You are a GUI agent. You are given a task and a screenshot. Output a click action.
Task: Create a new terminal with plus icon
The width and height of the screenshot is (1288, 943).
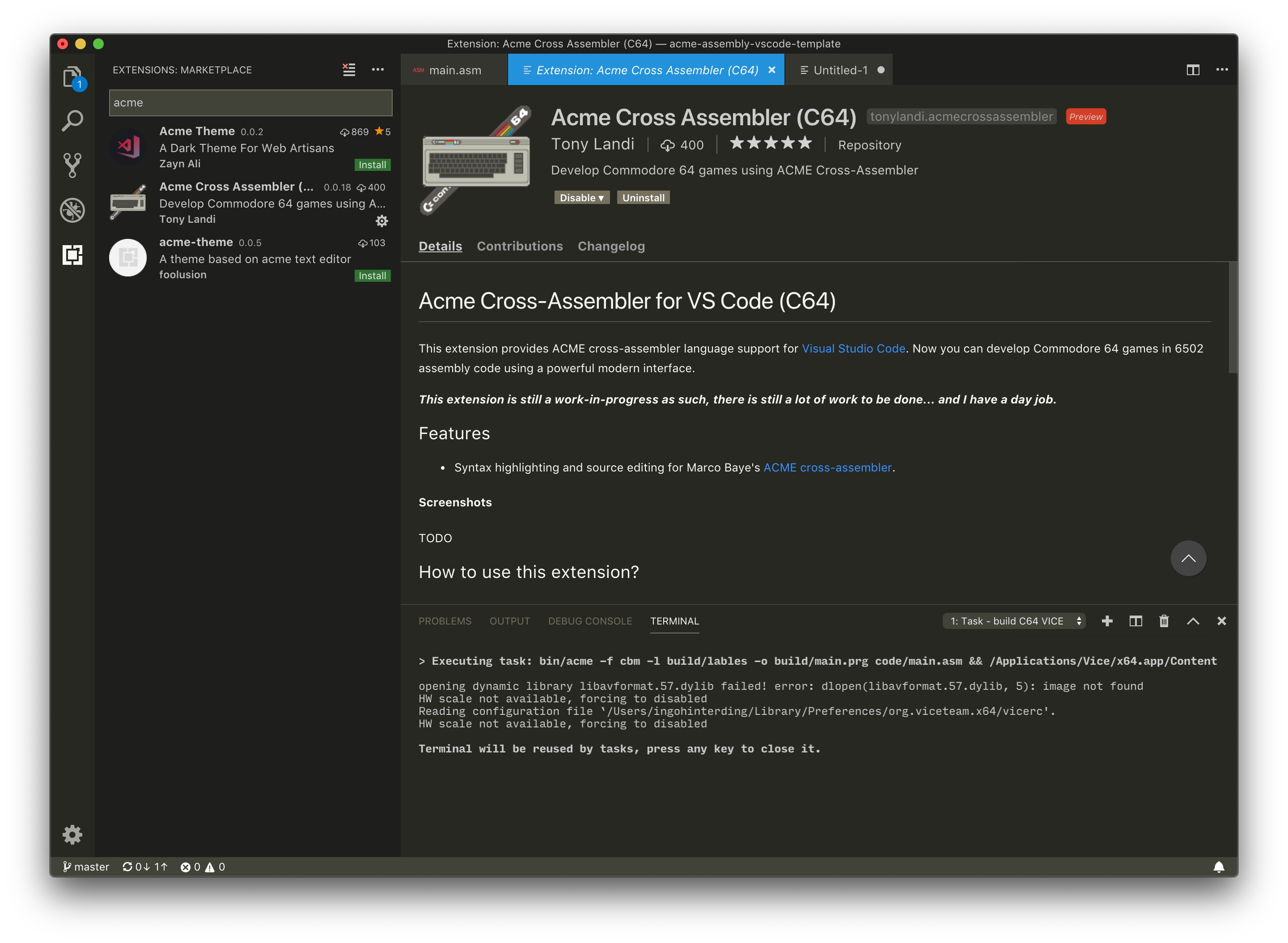(1107, 621)
